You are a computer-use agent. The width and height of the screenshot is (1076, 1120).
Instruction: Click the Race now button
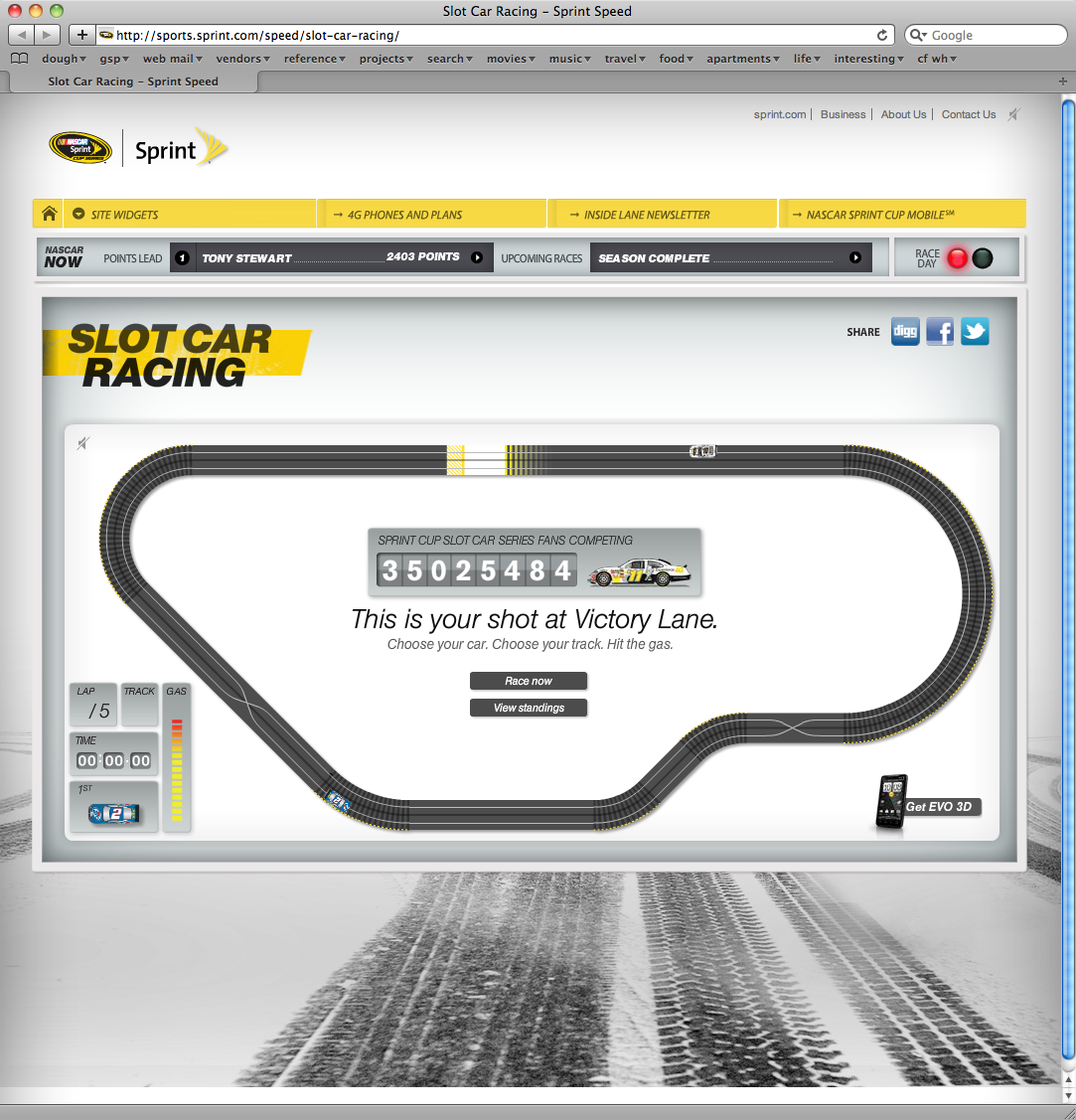coord(529,681)
